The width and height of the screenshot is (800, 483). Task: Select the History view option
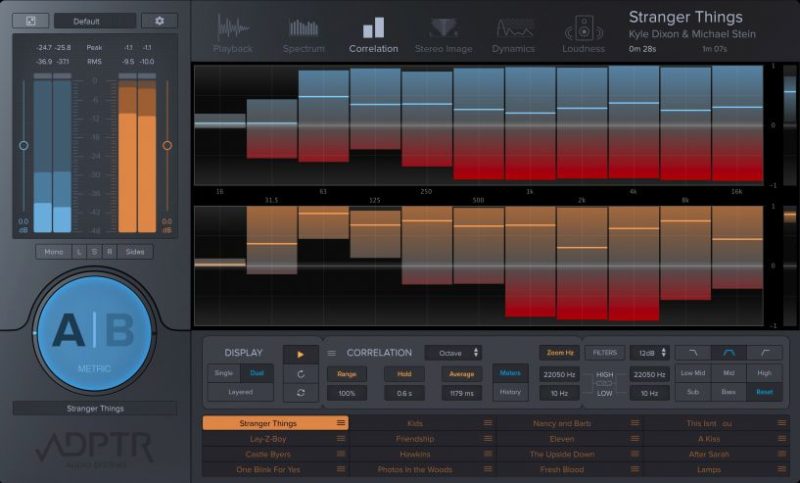coord(510,392)
